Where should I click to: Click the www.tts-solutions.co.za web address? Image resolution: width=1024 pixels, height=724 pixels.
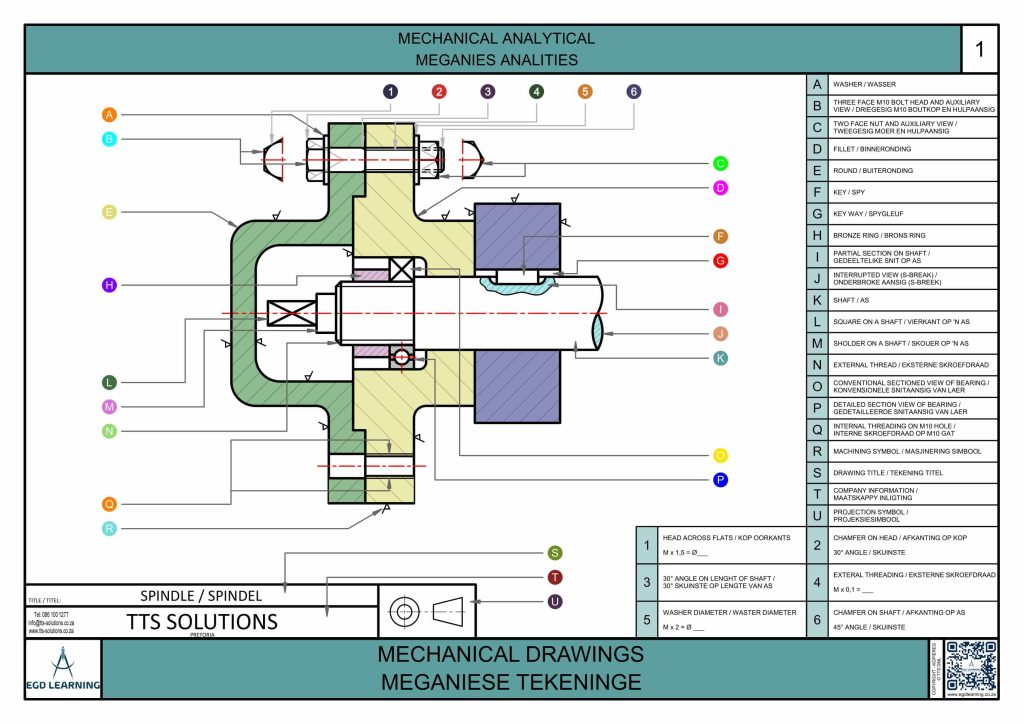tap(51, 631)
